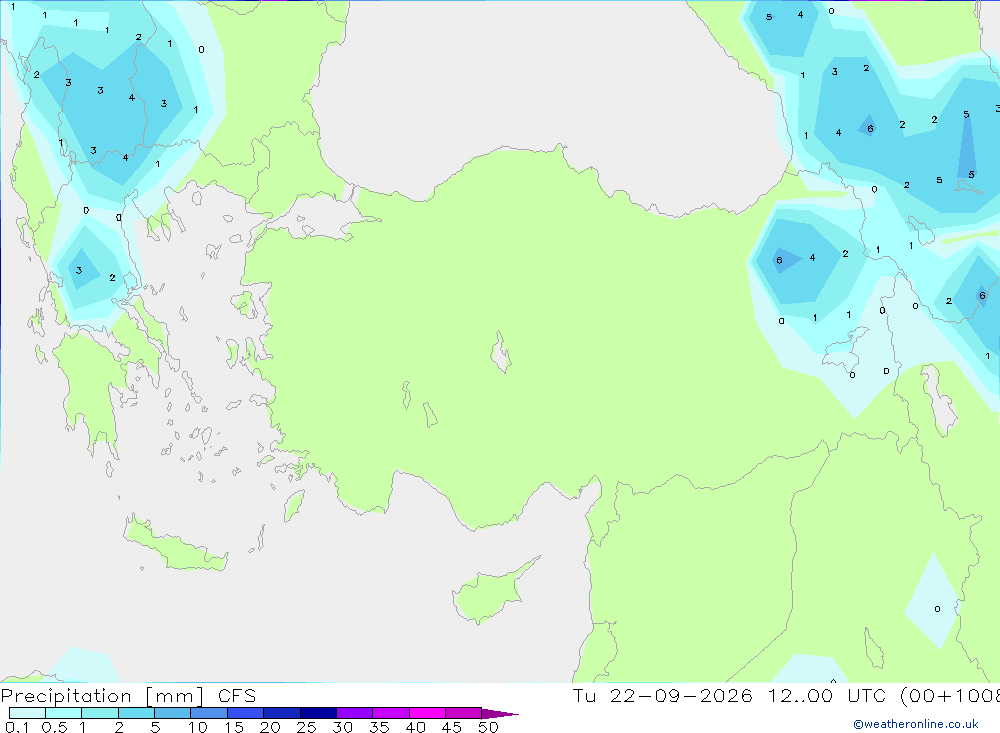Click the 25–30 mm navy legend swatch
This screenshot has width=1000, height=733.
point(318,713)
